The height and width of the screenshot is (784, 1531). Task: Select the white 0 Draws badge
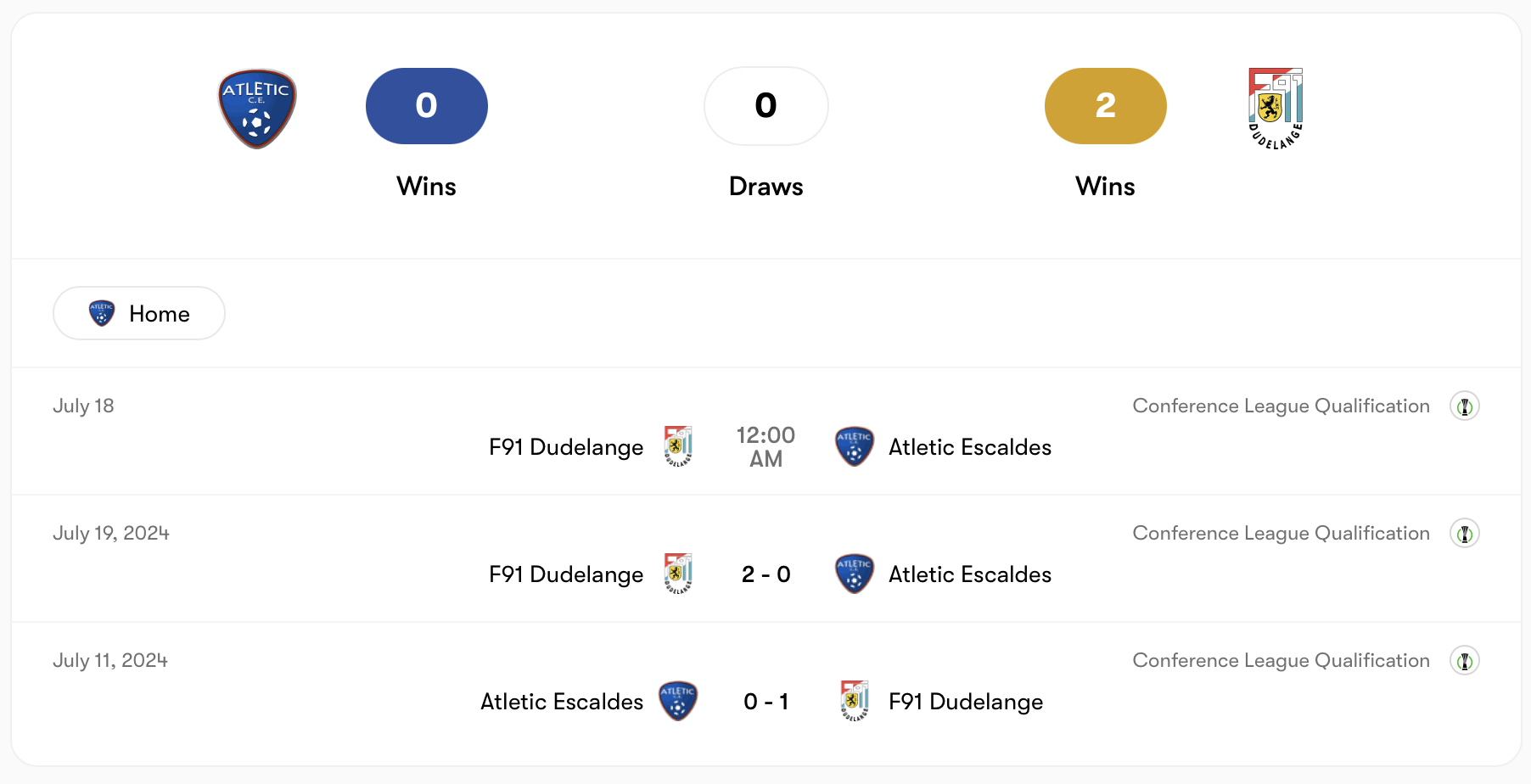pyautogui.click(x=766, y=106)
